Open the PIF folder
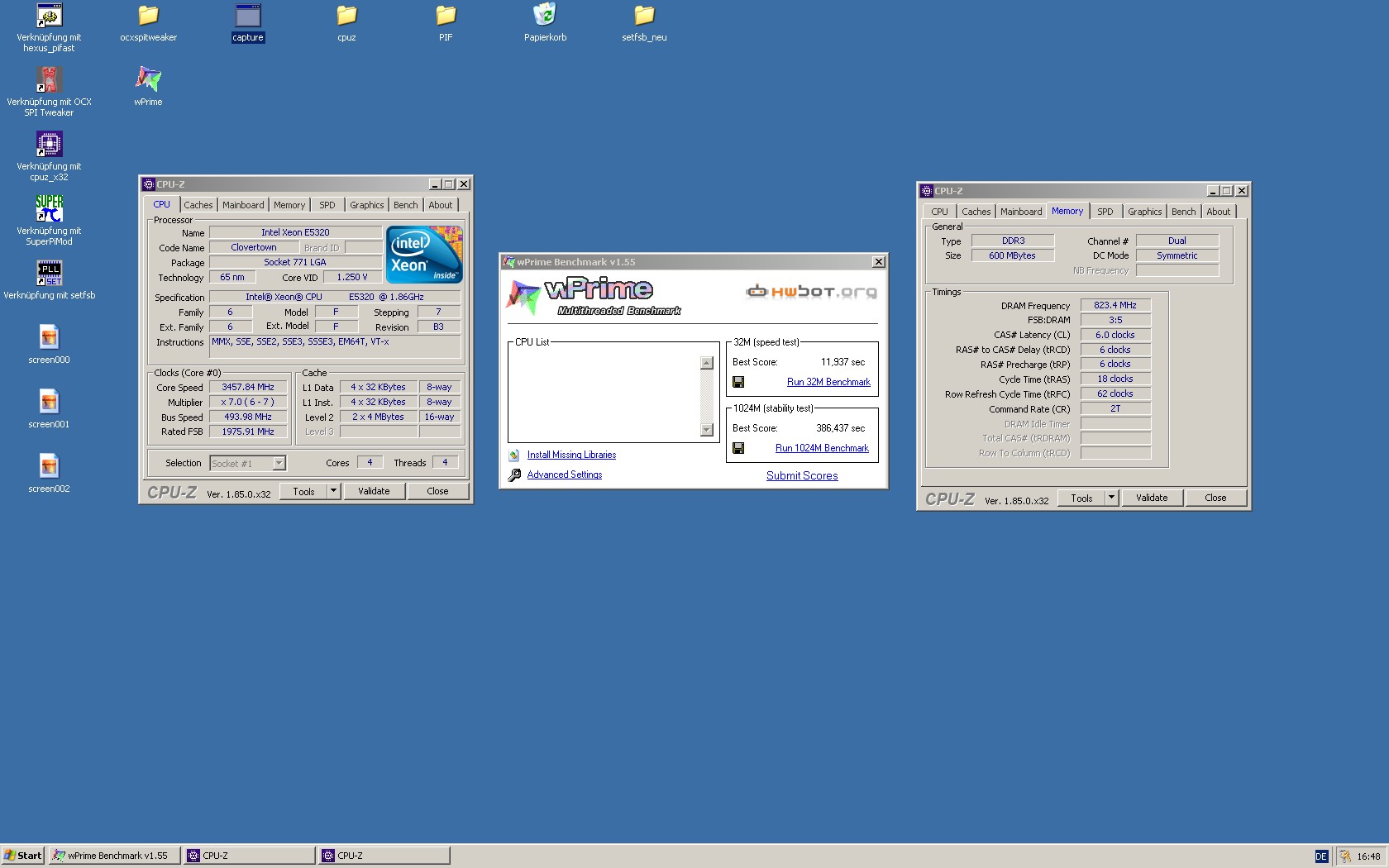 point(446,16)
